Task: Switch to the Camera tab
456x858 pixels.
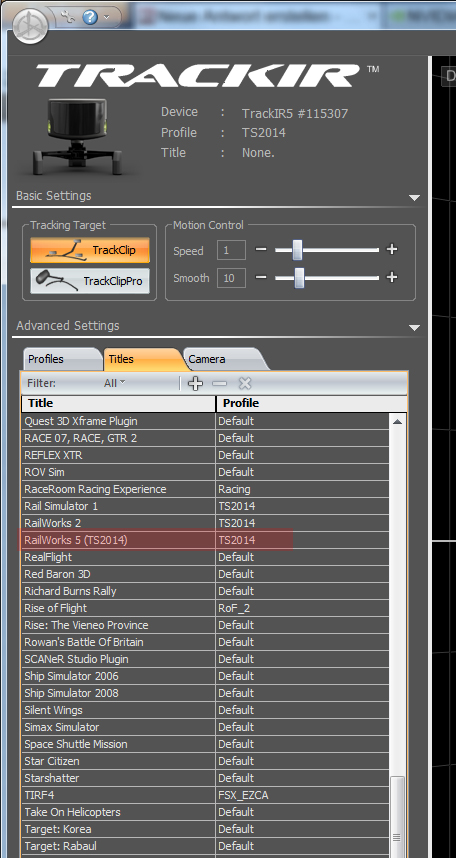Action: click(224, 359)
